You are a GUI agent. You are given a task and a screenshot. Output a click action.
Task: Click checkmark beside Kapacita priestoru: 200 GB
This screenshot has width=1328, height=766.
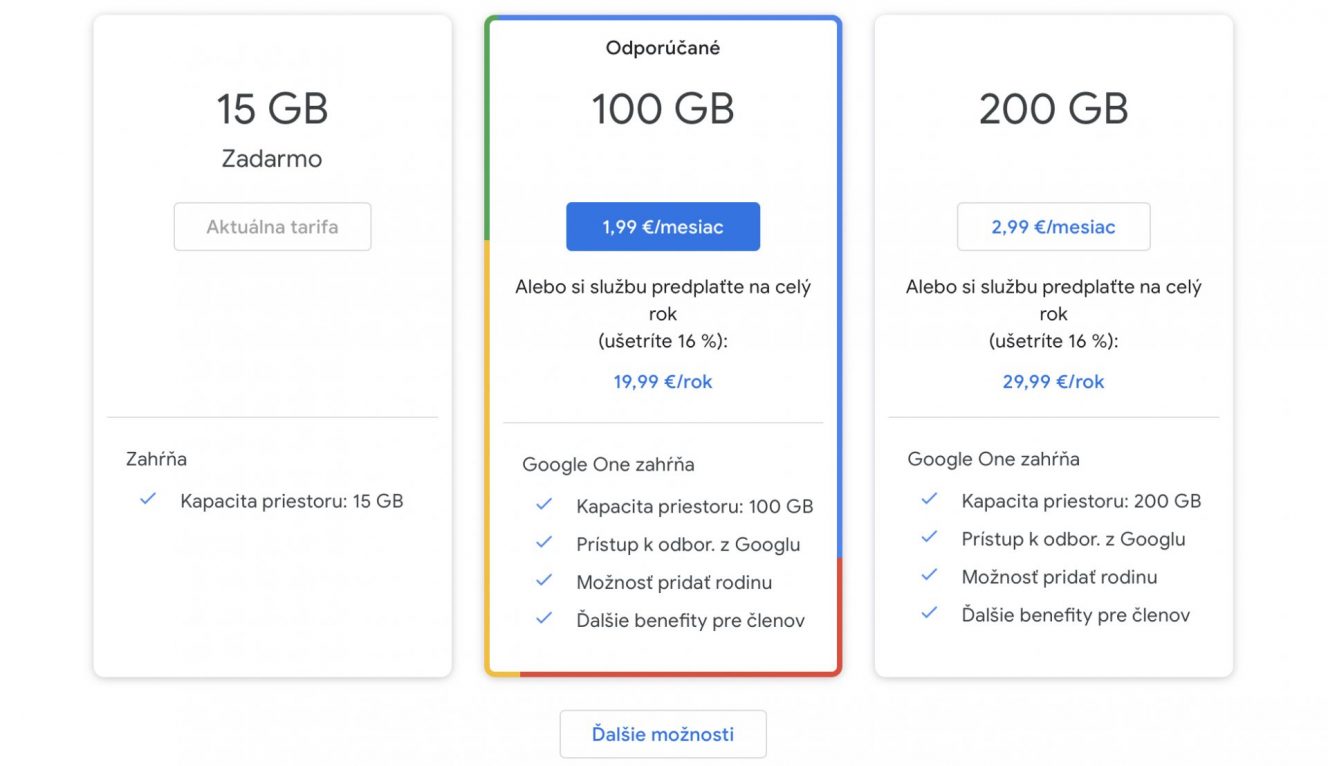click(929, 498)
